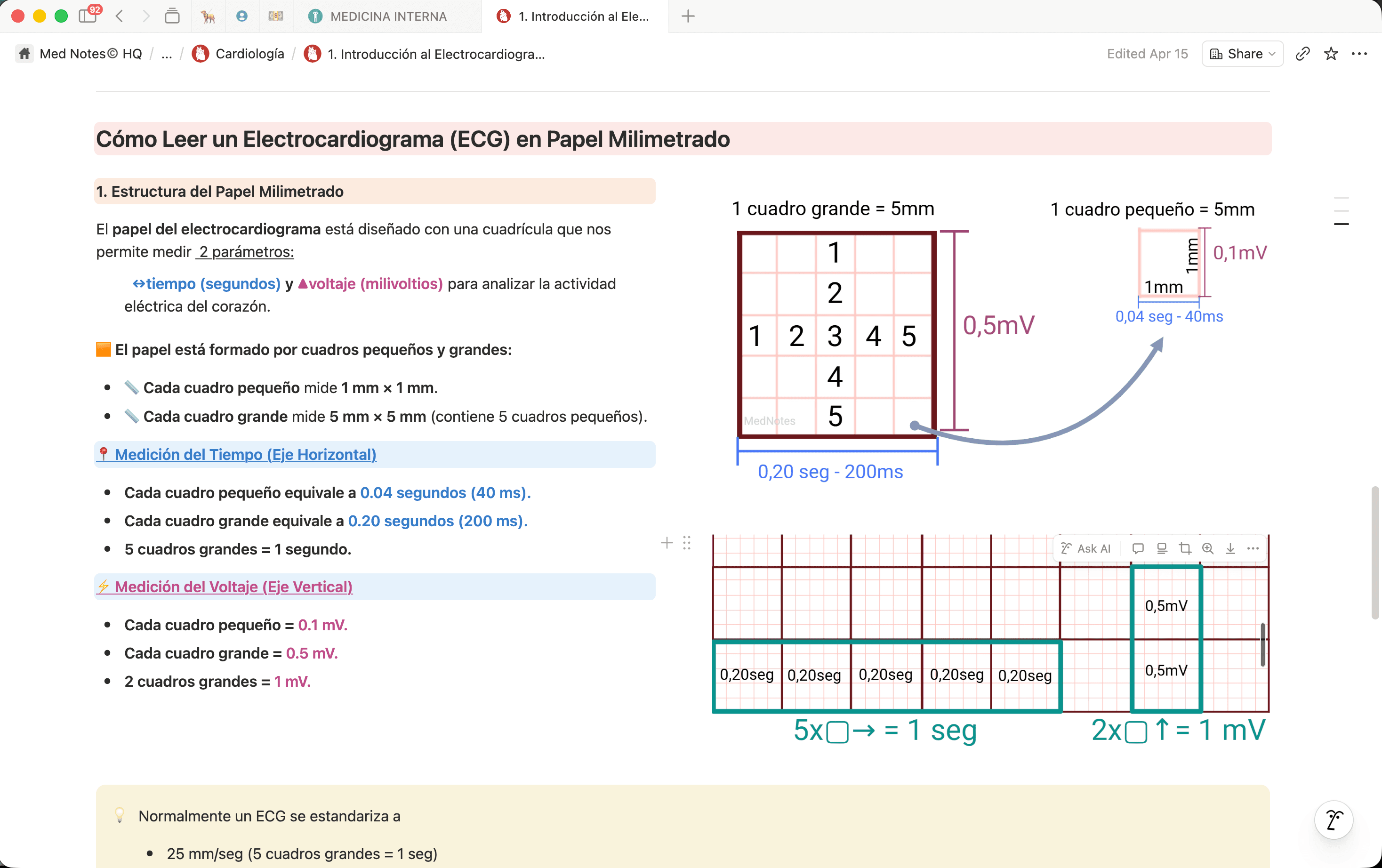Viewport: 1382px width, 868px height.
Task: Open the Cardiología breadcrumb
Action: click(x=238, y=54)
